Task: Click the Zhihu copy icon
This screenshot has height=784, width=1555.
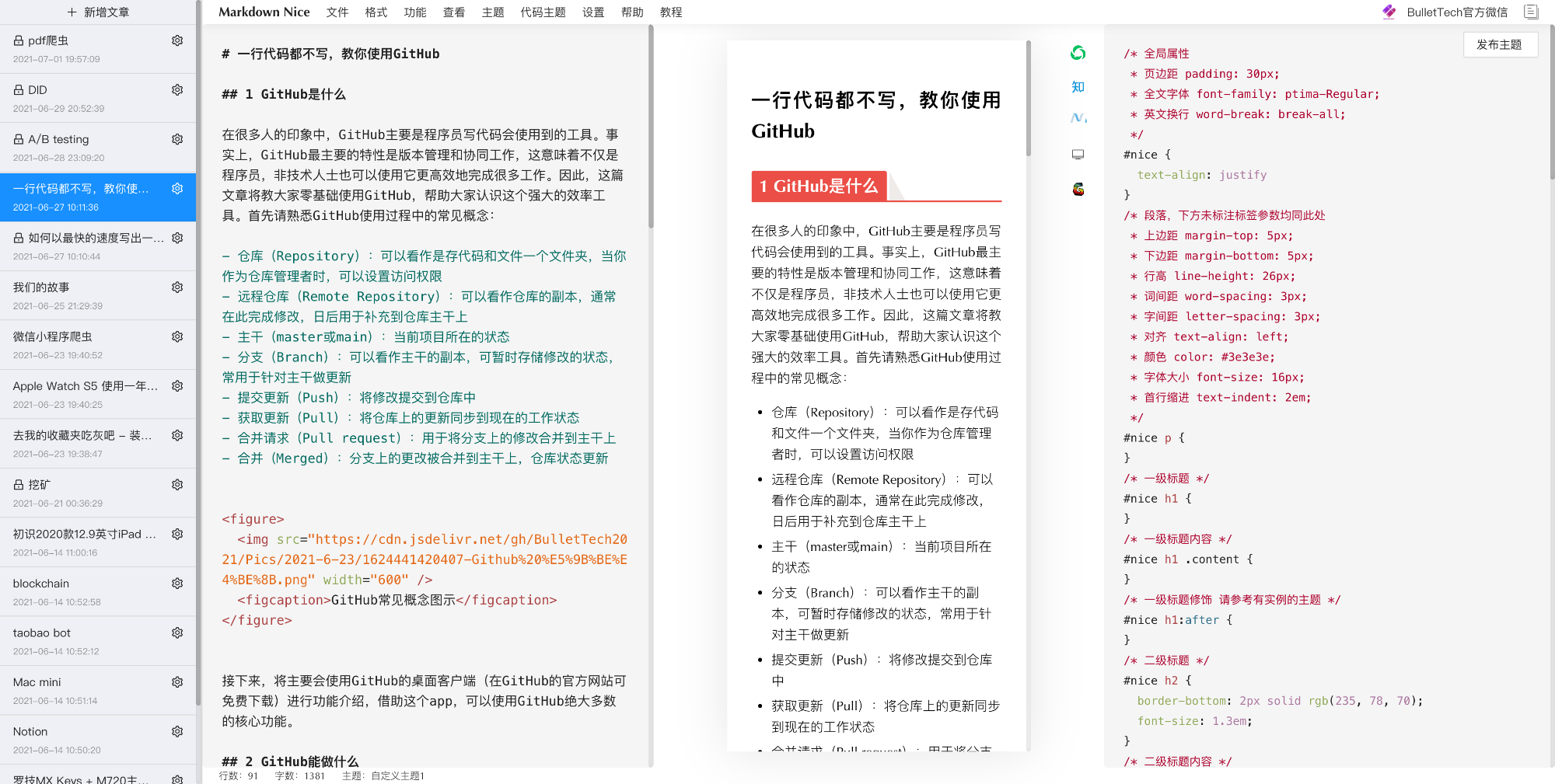Action: coord(1078,87)
